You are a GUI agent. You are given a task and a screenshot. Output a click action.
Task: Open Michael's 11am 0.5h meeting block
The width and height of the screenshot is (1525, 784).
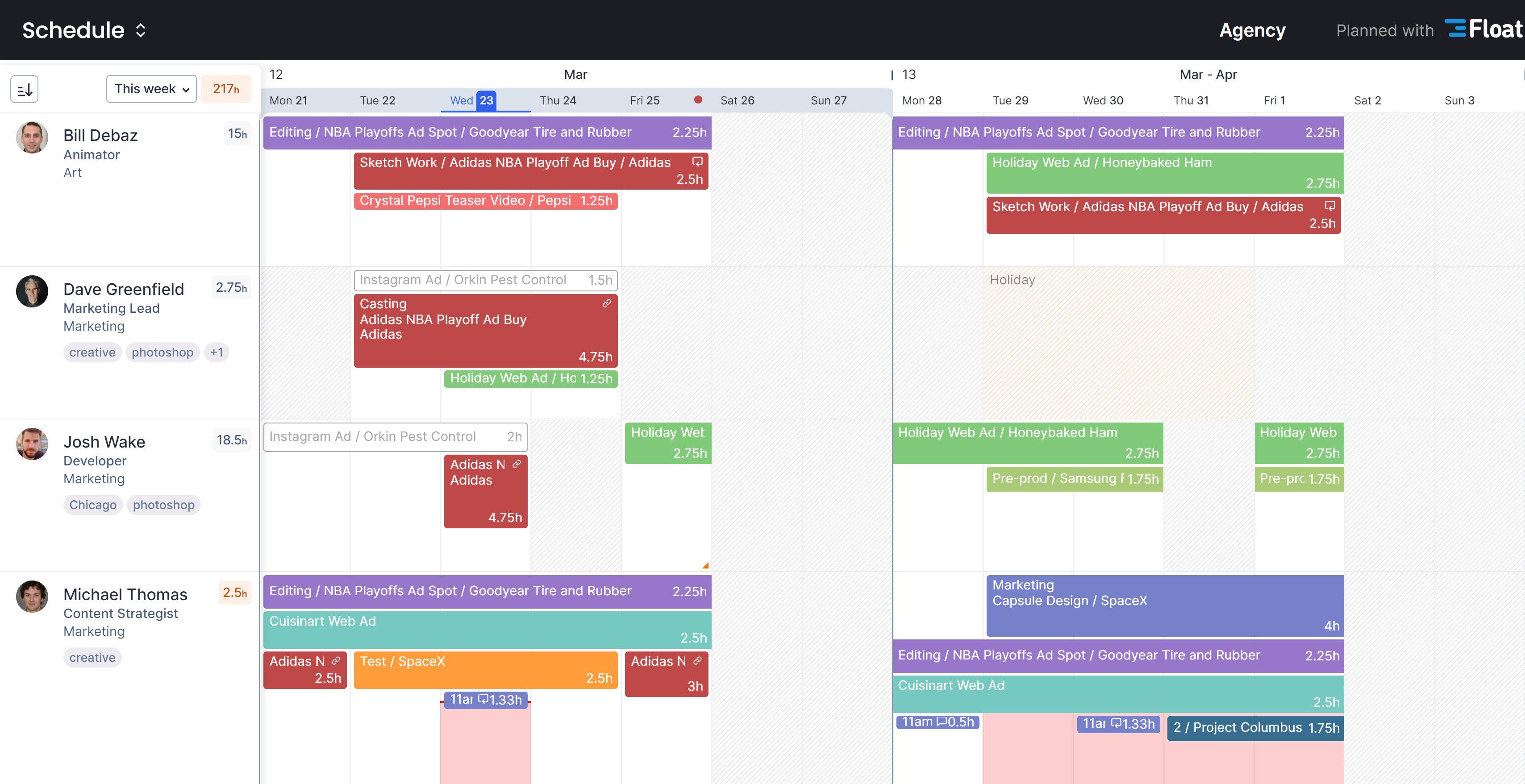pos(938,722)
